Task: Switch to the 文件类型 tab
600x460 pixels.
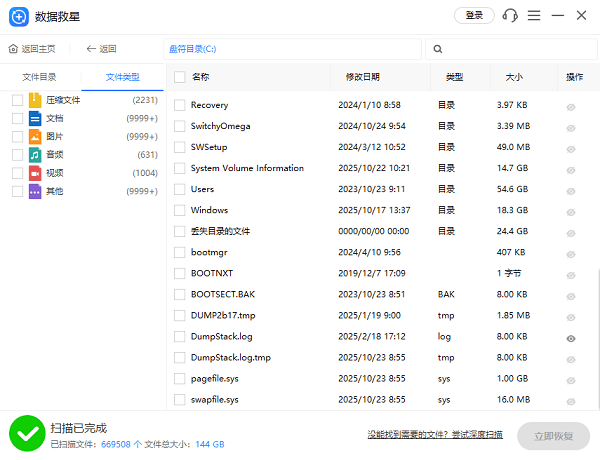Action: pos(123,77)
